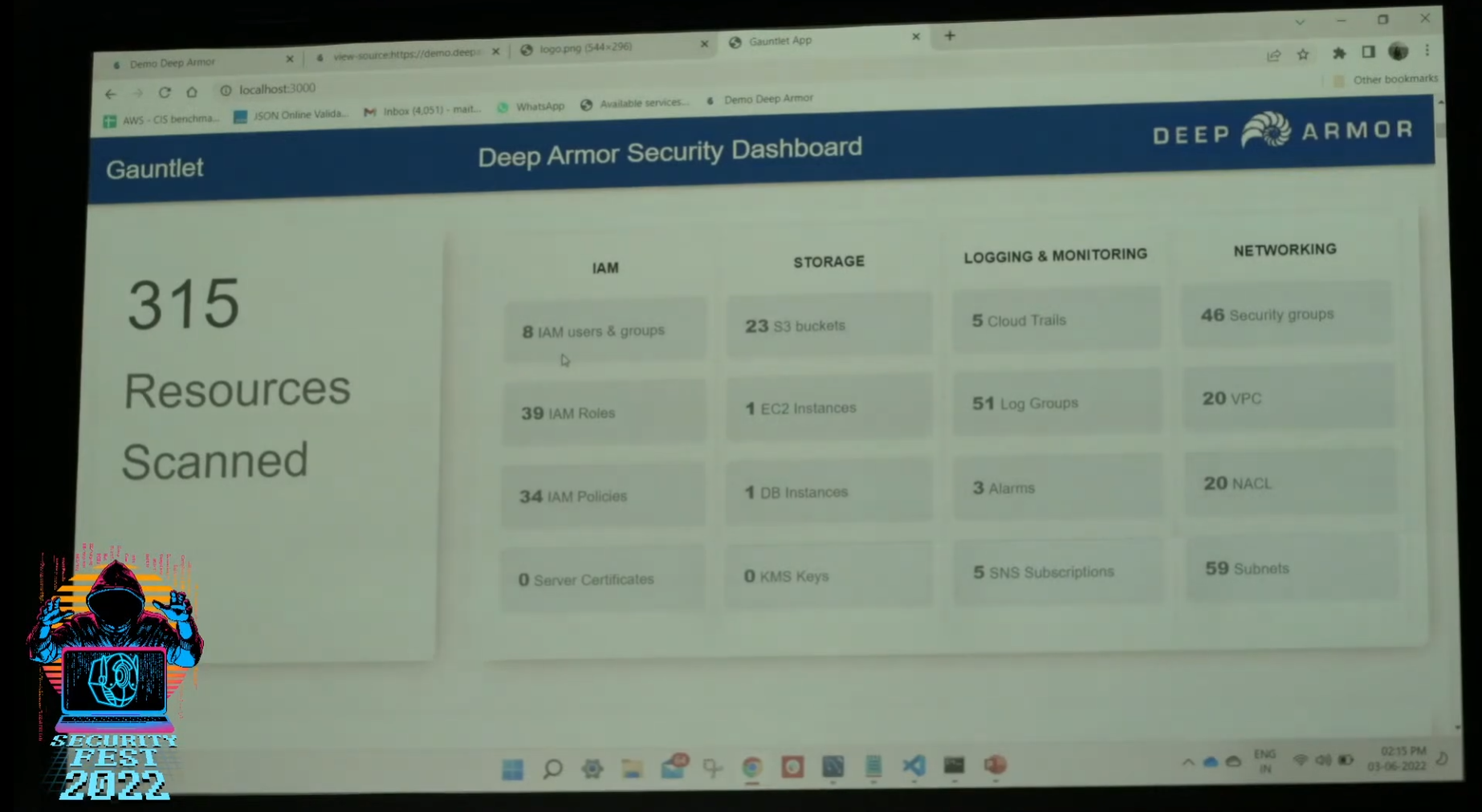Screen dimensions: 1482x812
Task: Close the Gauntlet App tab
Action: (916, 36)
